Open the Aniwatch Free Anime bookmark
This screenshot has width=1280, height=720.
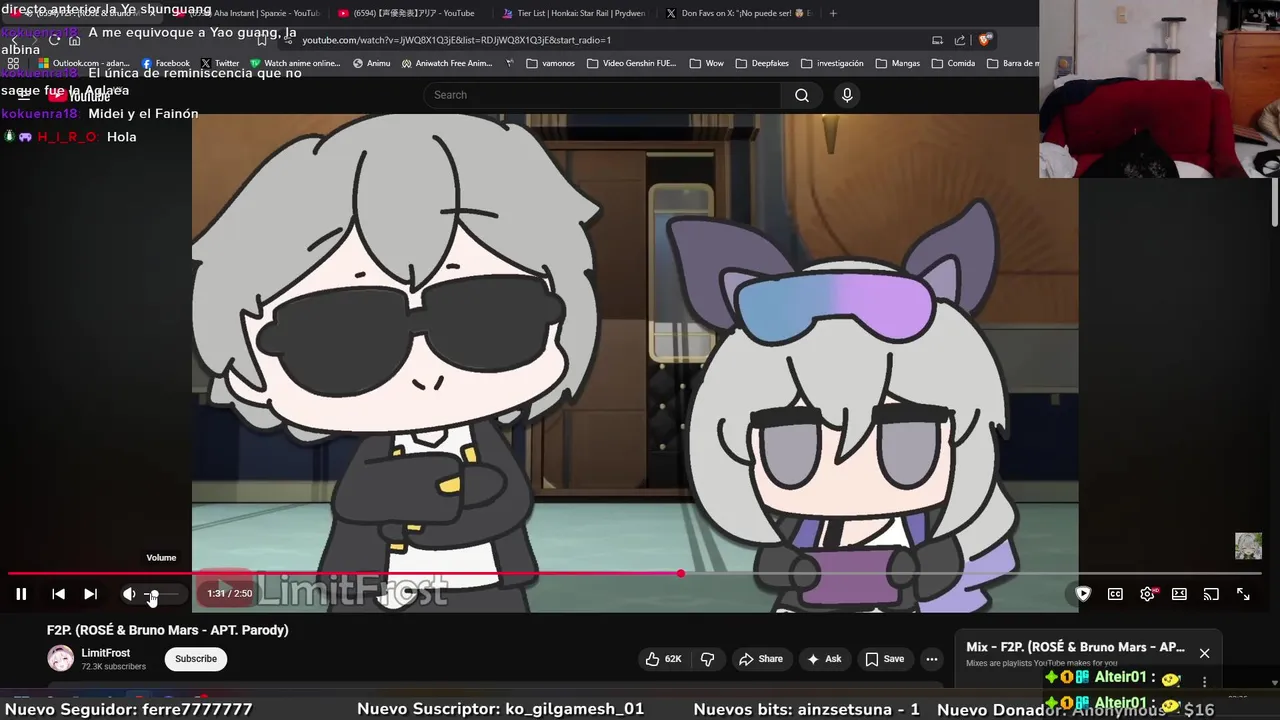click(x=446, y=63)
